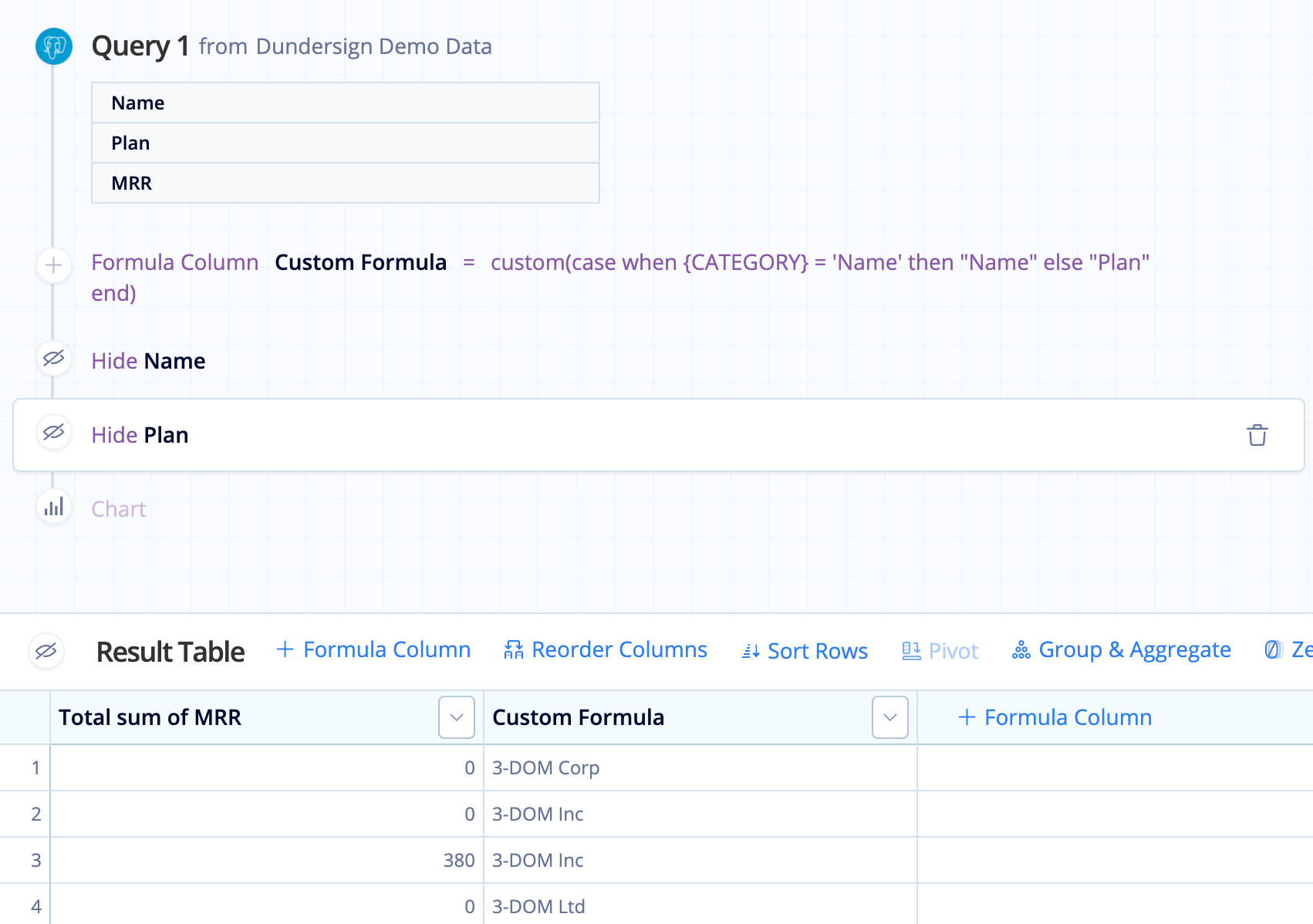
Task: Add a Formula Column from the toolbar
Action: point(373,650)
